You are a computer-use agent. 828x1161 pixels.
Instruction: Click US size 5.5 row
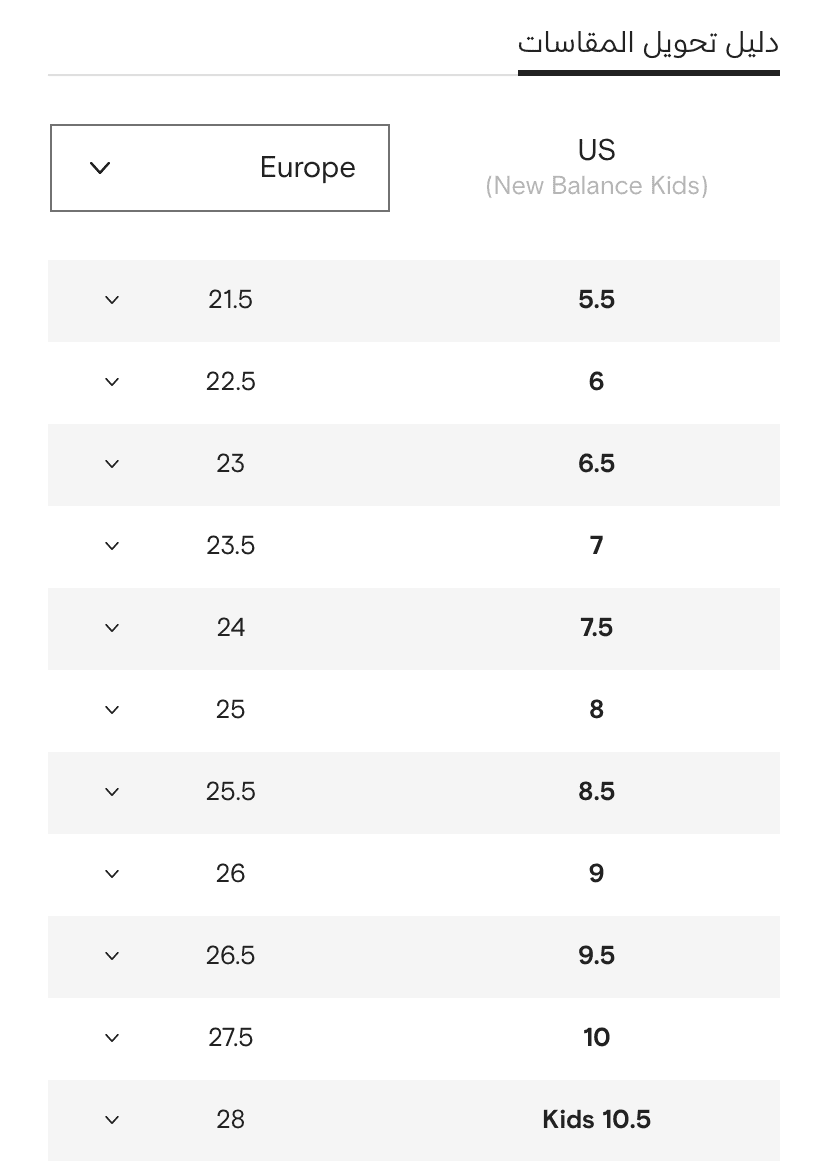(414, 301)
